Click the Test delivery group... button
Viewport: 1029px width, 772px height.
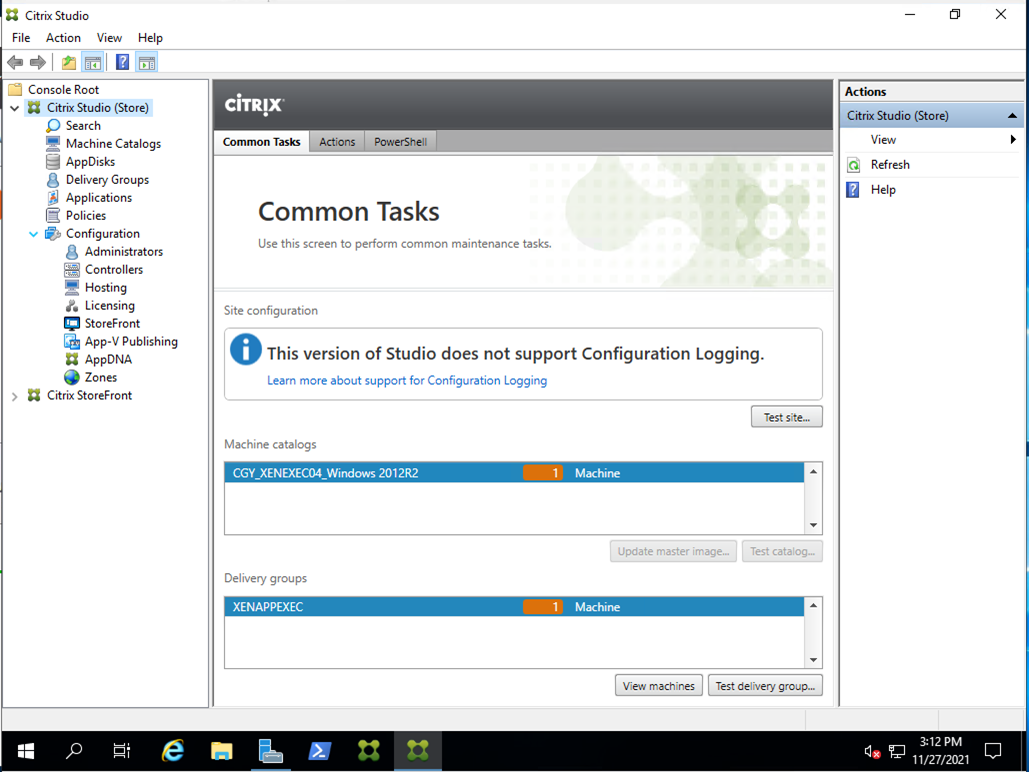[x=765, y=686]
